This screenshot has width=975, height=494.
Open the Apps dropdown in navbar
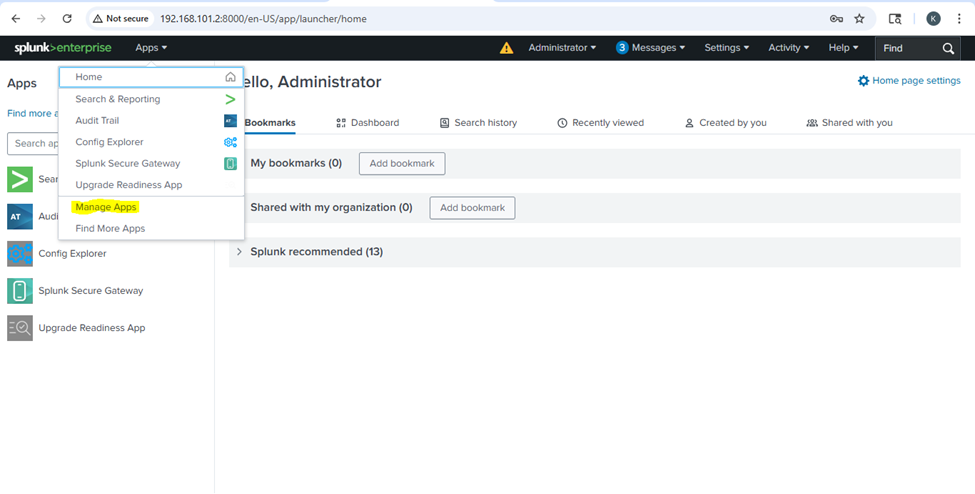(151, 48)
